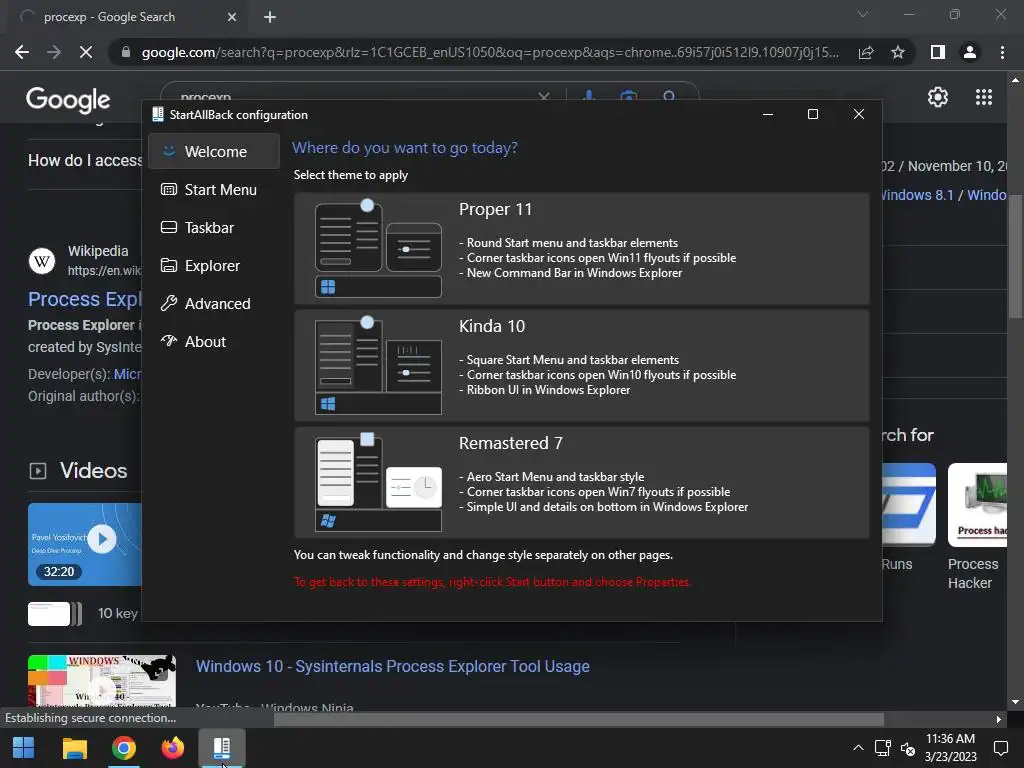Go to Start Menu settings page
Screen dimensions: 1024x768
coord(214,189)
